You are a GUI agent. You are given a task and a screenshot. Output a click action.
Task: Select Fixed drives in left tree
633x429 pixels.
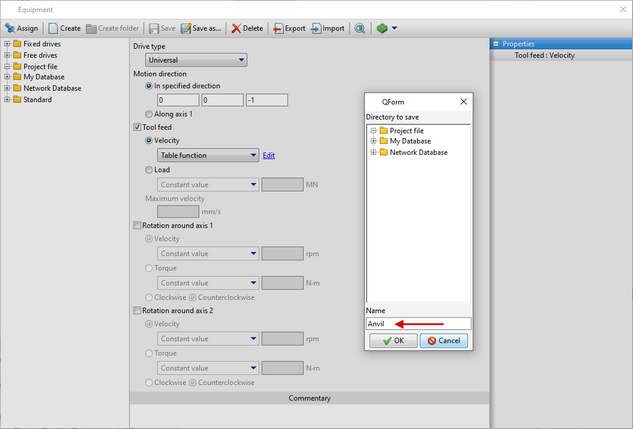pos(44,44)
